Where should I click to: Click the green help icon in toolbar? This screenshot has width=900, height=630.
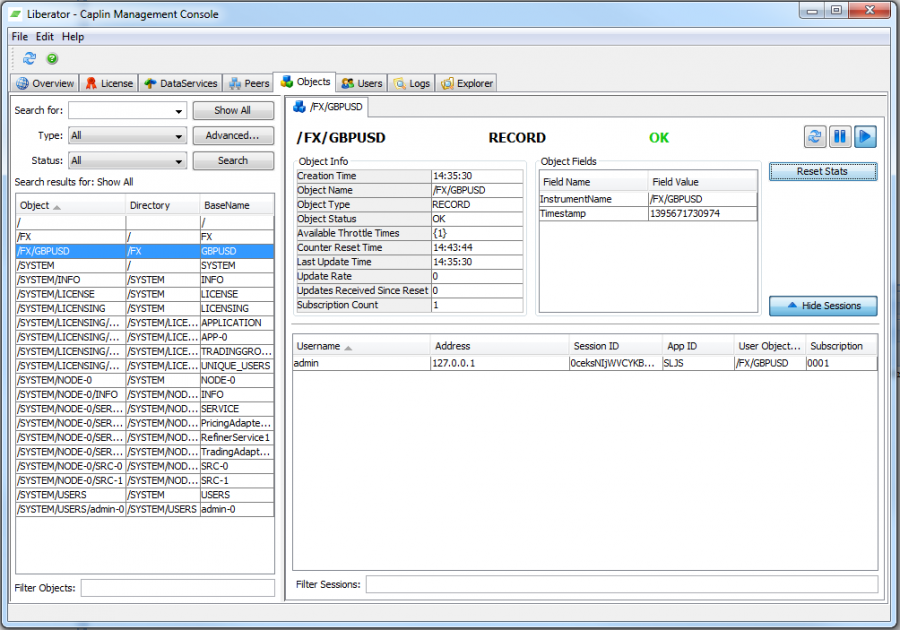52,59
